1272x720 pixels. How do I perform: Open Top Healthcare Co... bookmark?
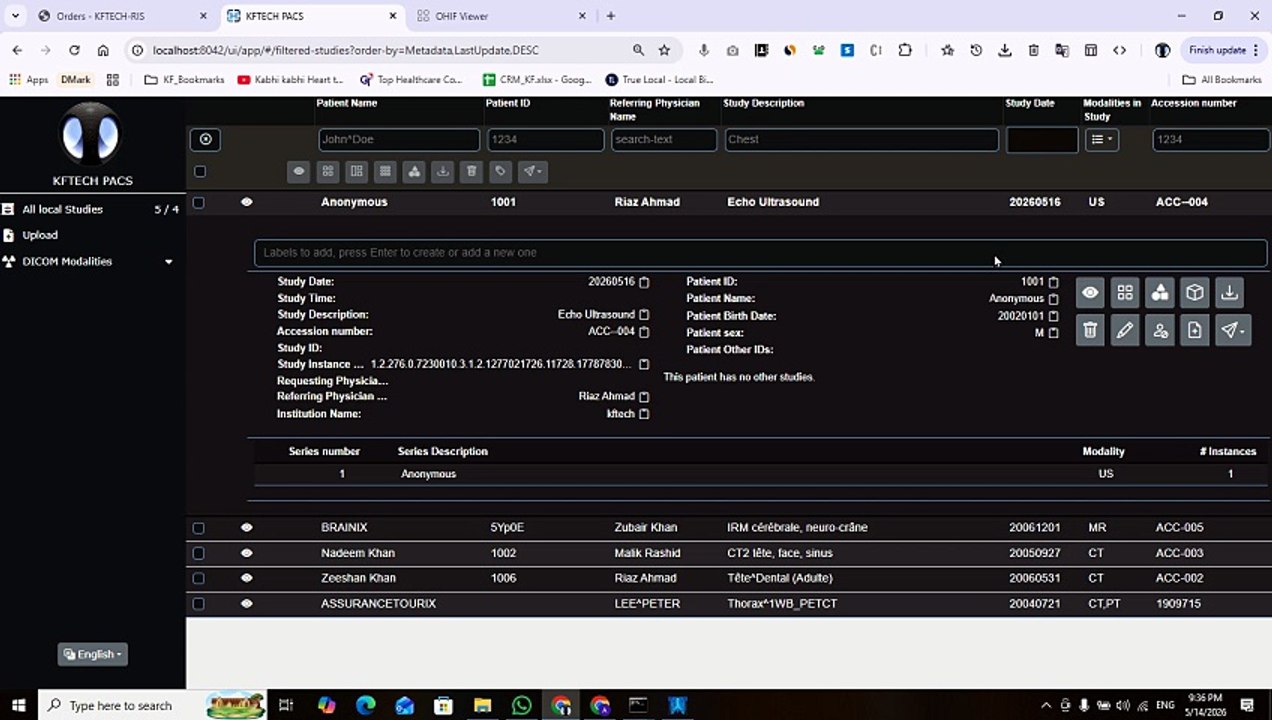[411, 80]
